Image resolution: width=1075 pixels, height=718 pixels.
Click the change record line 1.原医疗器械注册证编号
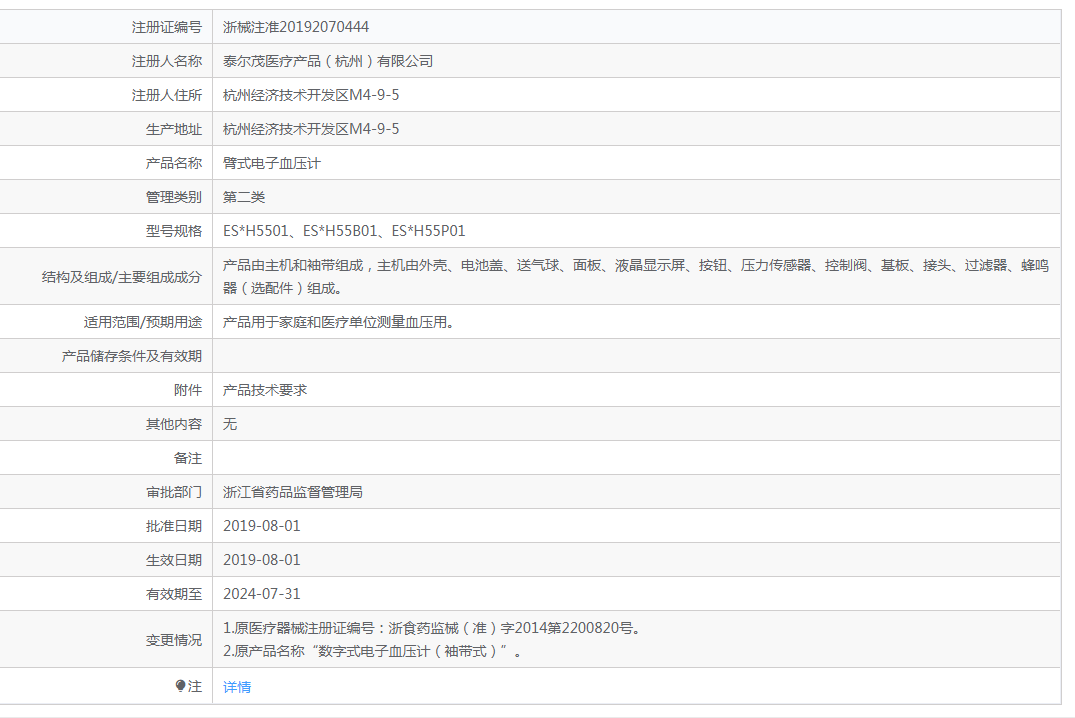(432, 628)
